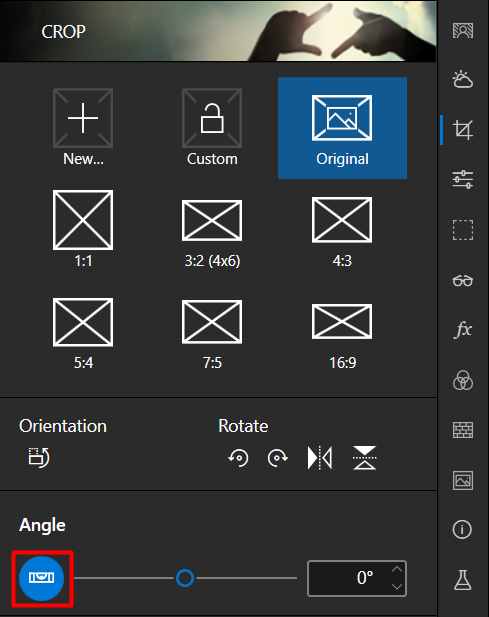
Task: Click the angle slider handle
Action: [x=185, y=578]
